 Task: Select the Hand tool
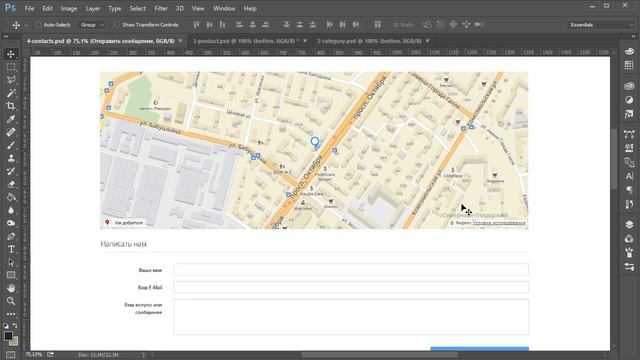pos(11,288)
